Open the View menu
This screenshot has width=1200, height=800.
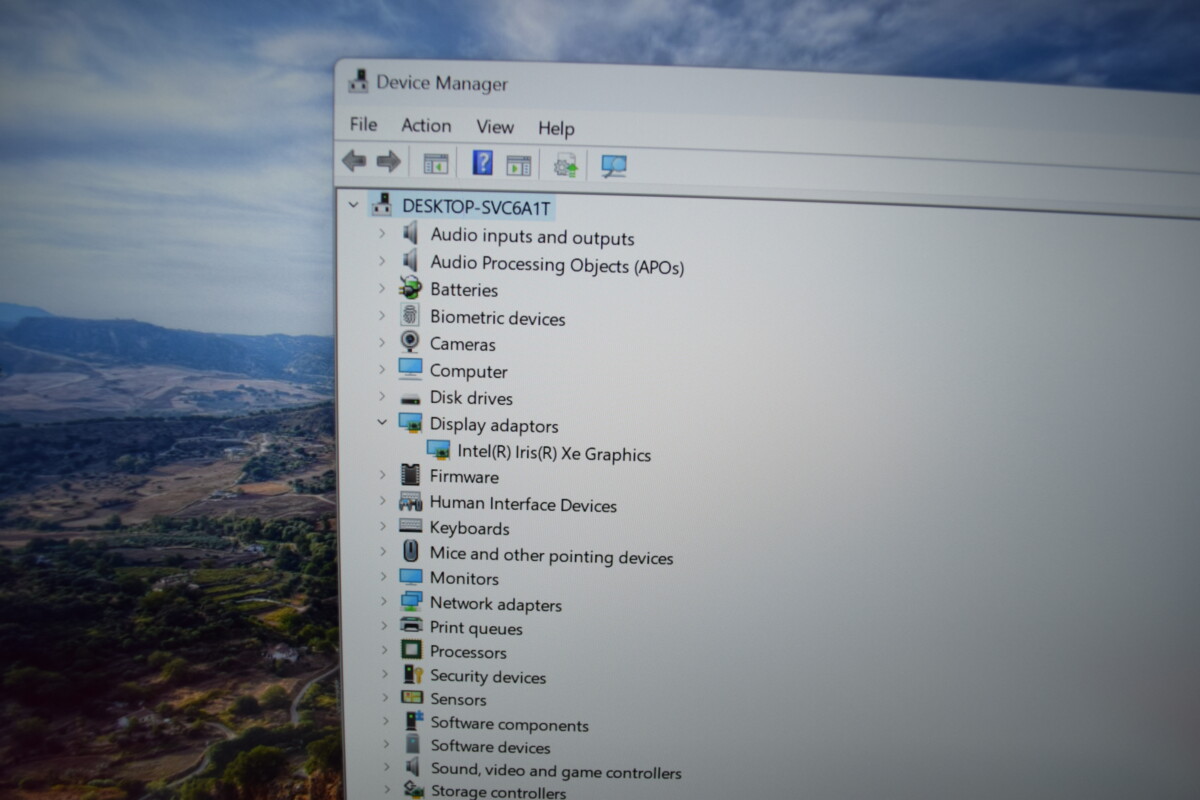tap(494, 127)
